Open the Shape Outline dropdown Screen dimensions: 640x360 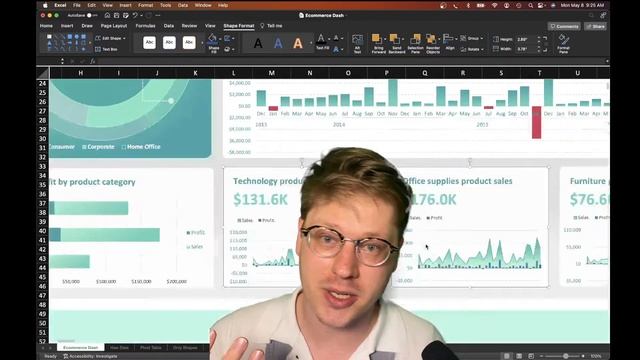(229, 38)
